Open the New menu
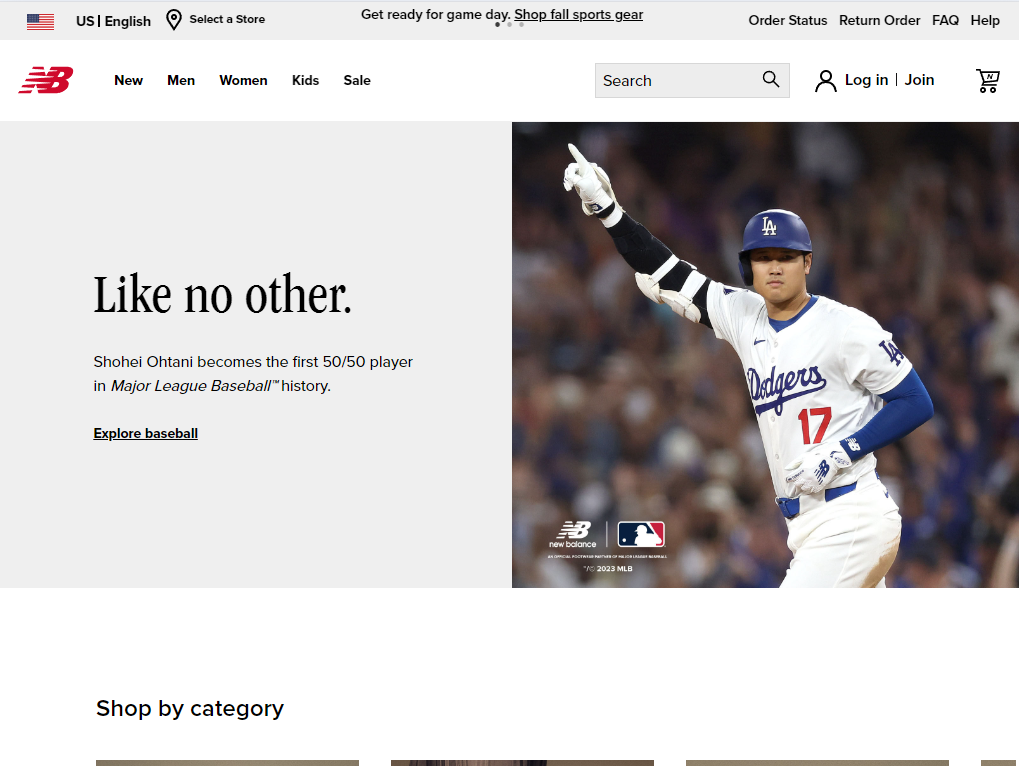The width and height of the screenshot is (1019, 766). (128, 81)
